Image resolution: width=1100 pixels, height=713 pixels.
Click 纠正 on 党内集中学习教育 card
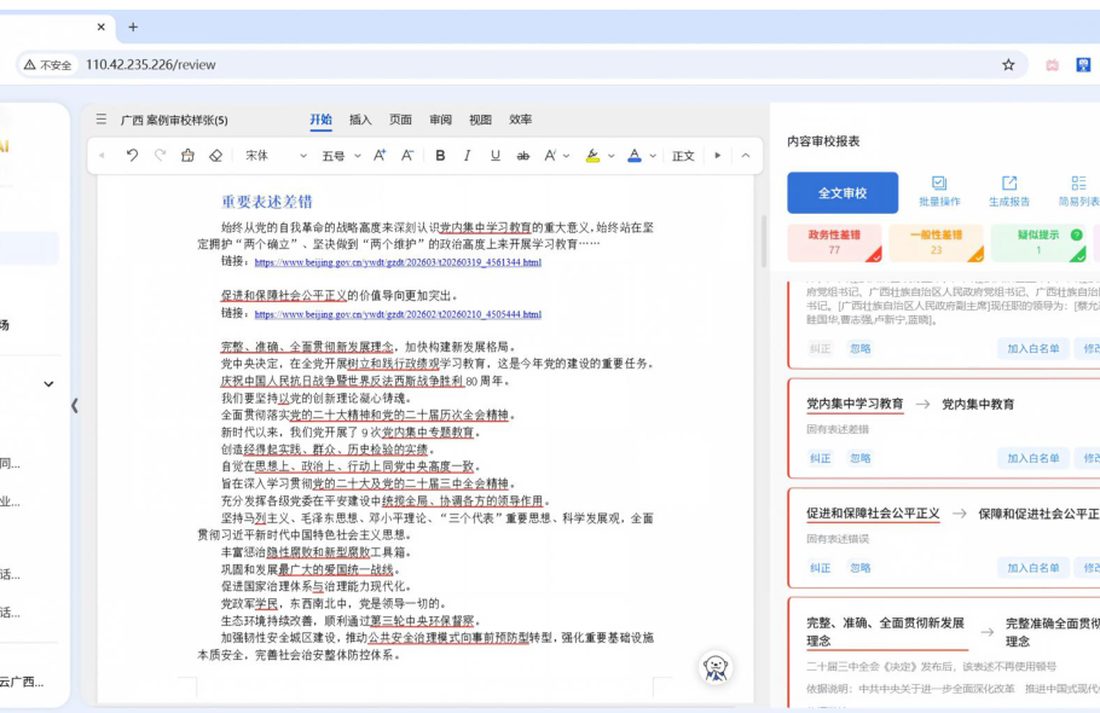[x=820, y=458]
